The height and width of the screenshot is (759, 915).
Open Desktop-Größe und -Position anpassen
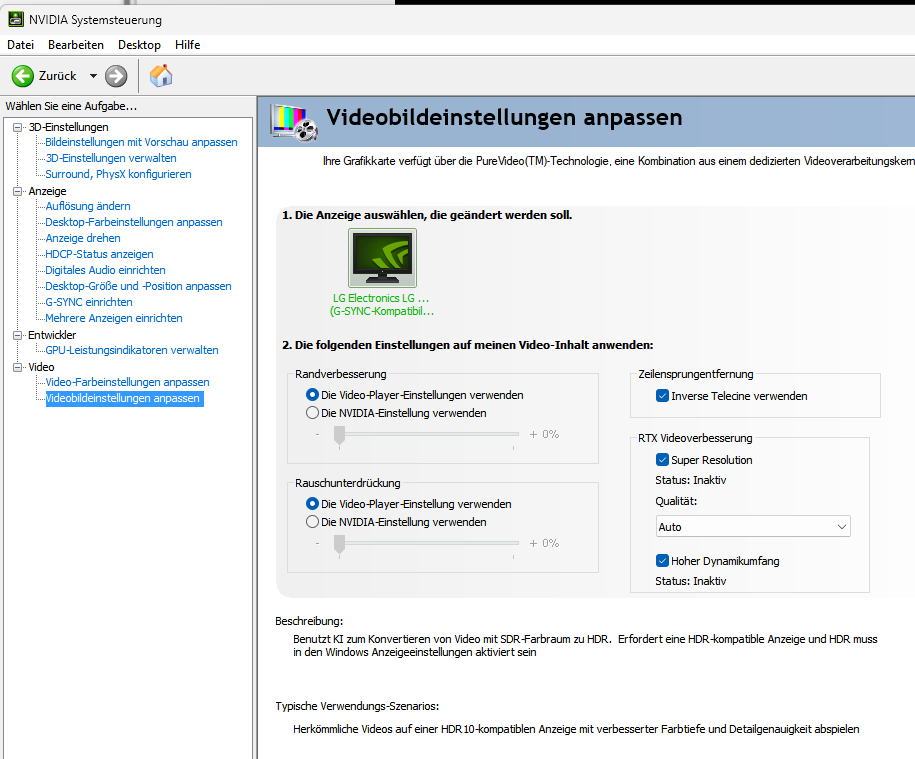point(138,286)
